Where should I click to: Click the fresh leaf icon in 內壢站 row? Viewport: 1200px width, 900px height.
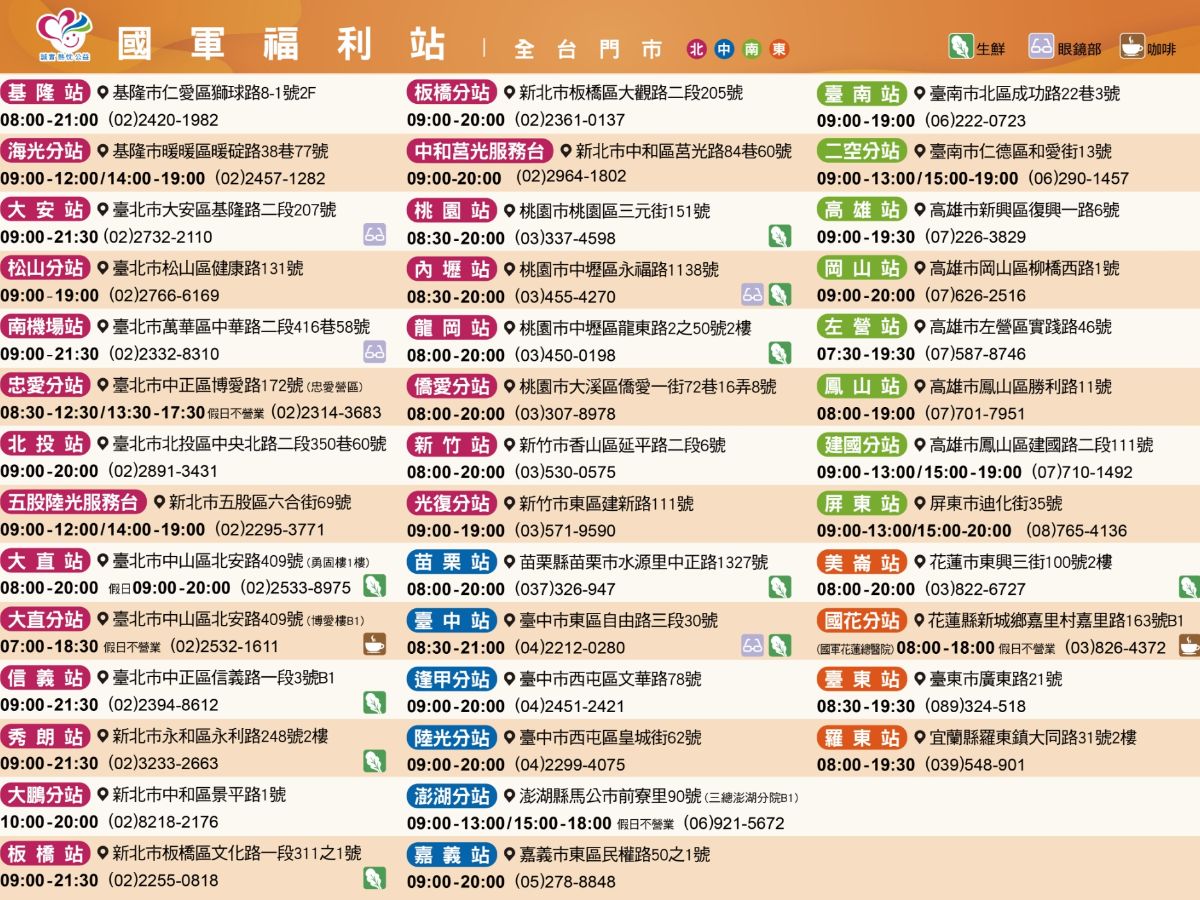click(780, 294)
